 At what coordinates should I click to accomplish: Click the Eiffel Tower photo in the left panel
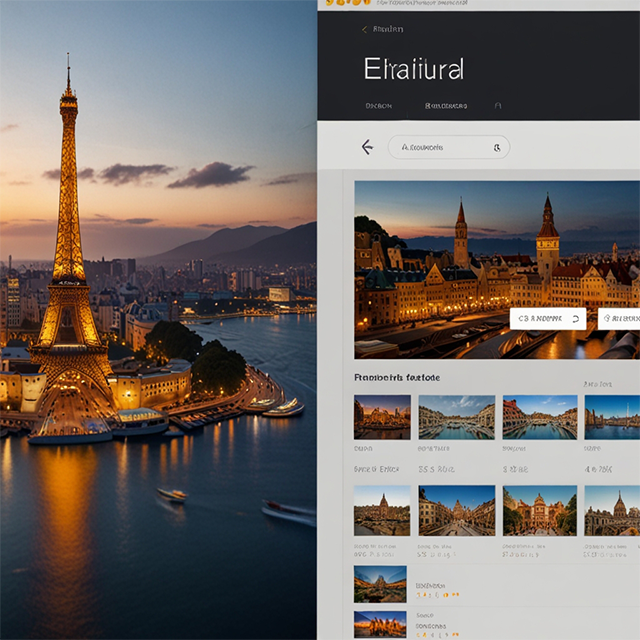click(x=158, y=320)
